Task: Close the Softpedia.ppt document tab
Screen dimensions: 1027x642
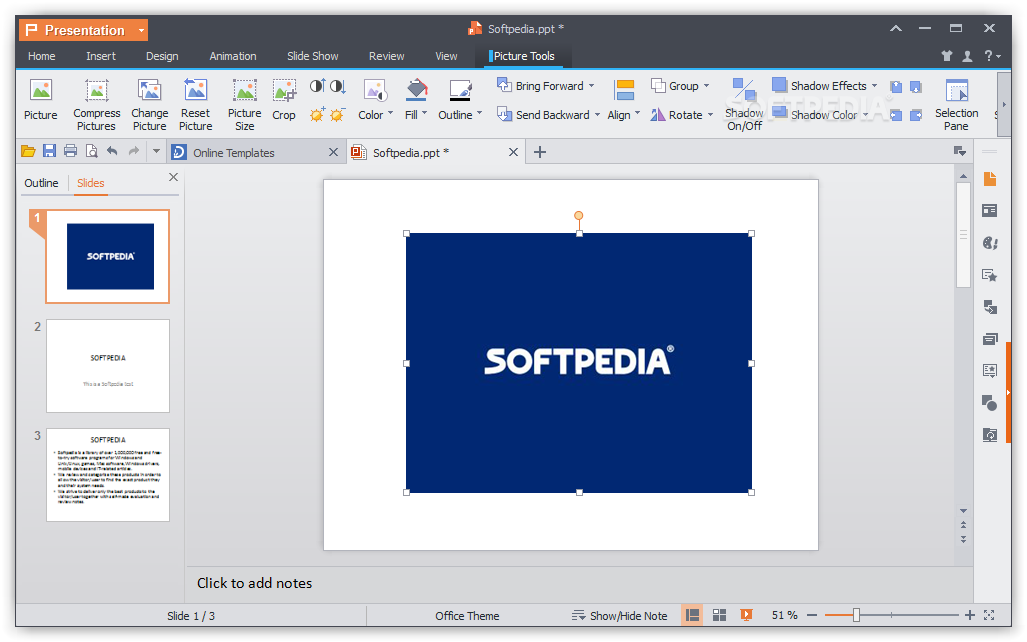Action: (x=514, y=152)
